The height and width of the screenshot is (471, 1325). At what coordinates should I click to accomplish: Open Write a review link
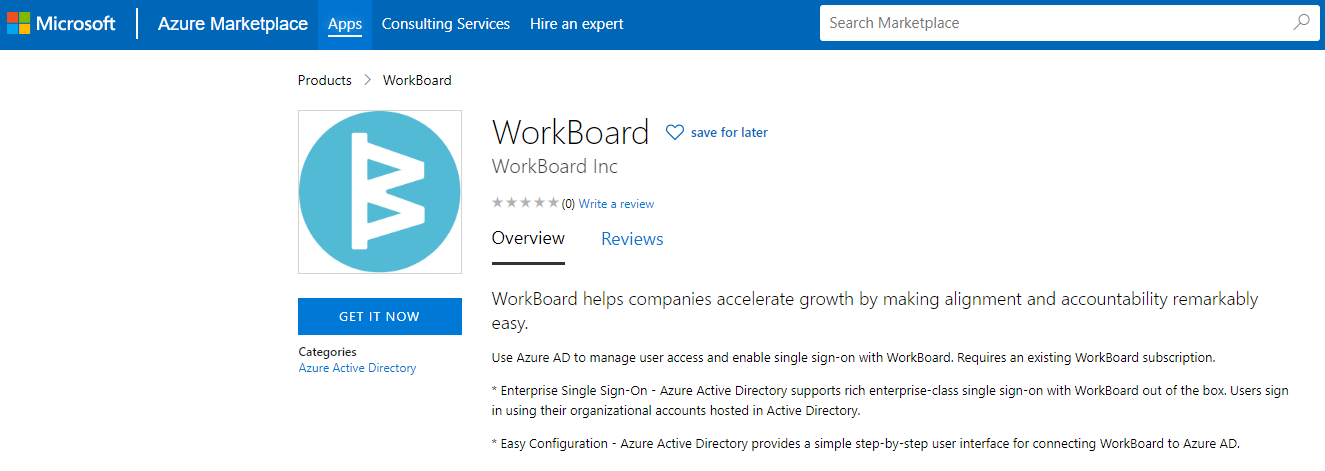[x=616, y=204]
